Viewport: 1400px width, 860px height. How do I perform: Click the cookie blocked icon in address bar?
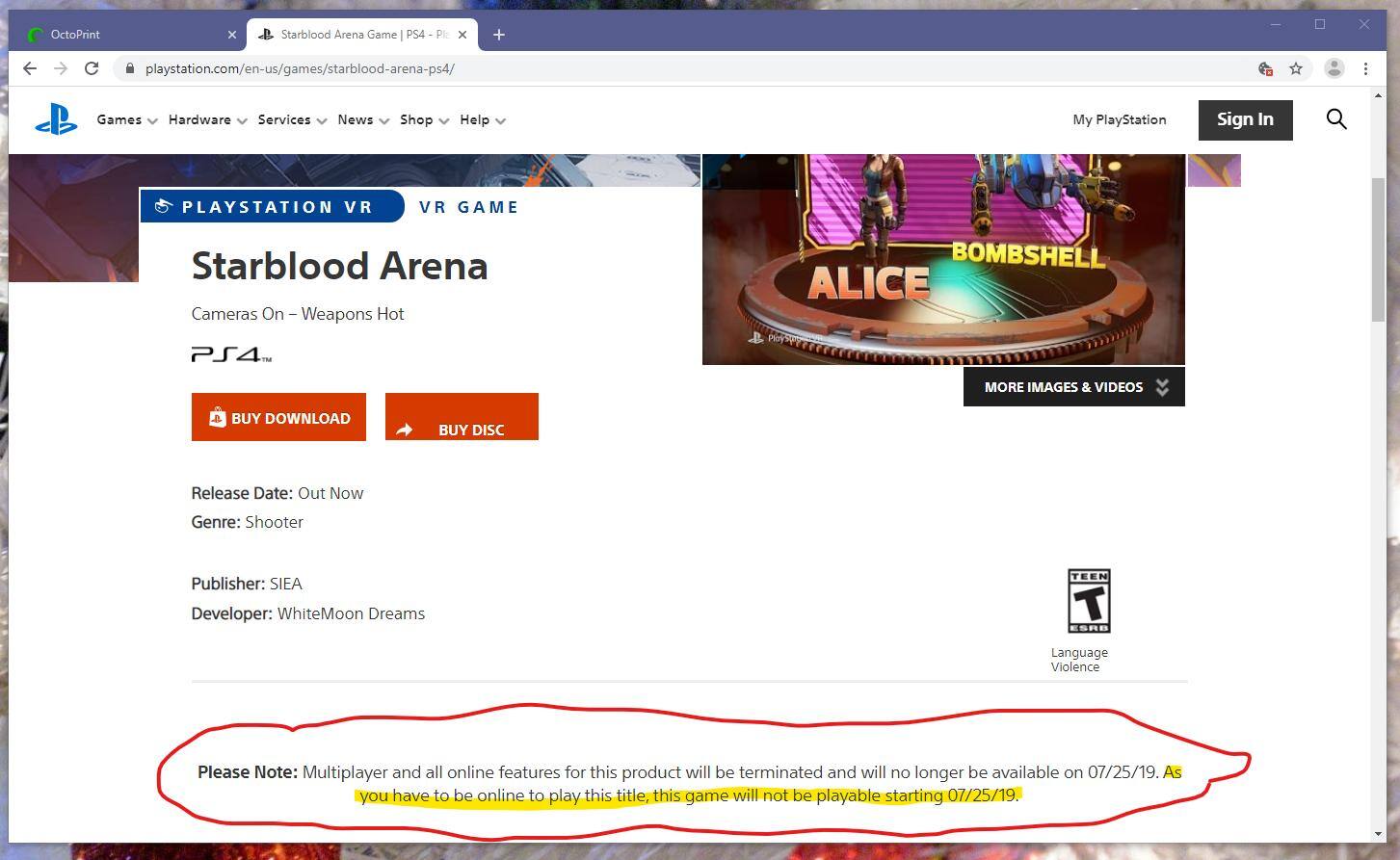(1265, 68)
